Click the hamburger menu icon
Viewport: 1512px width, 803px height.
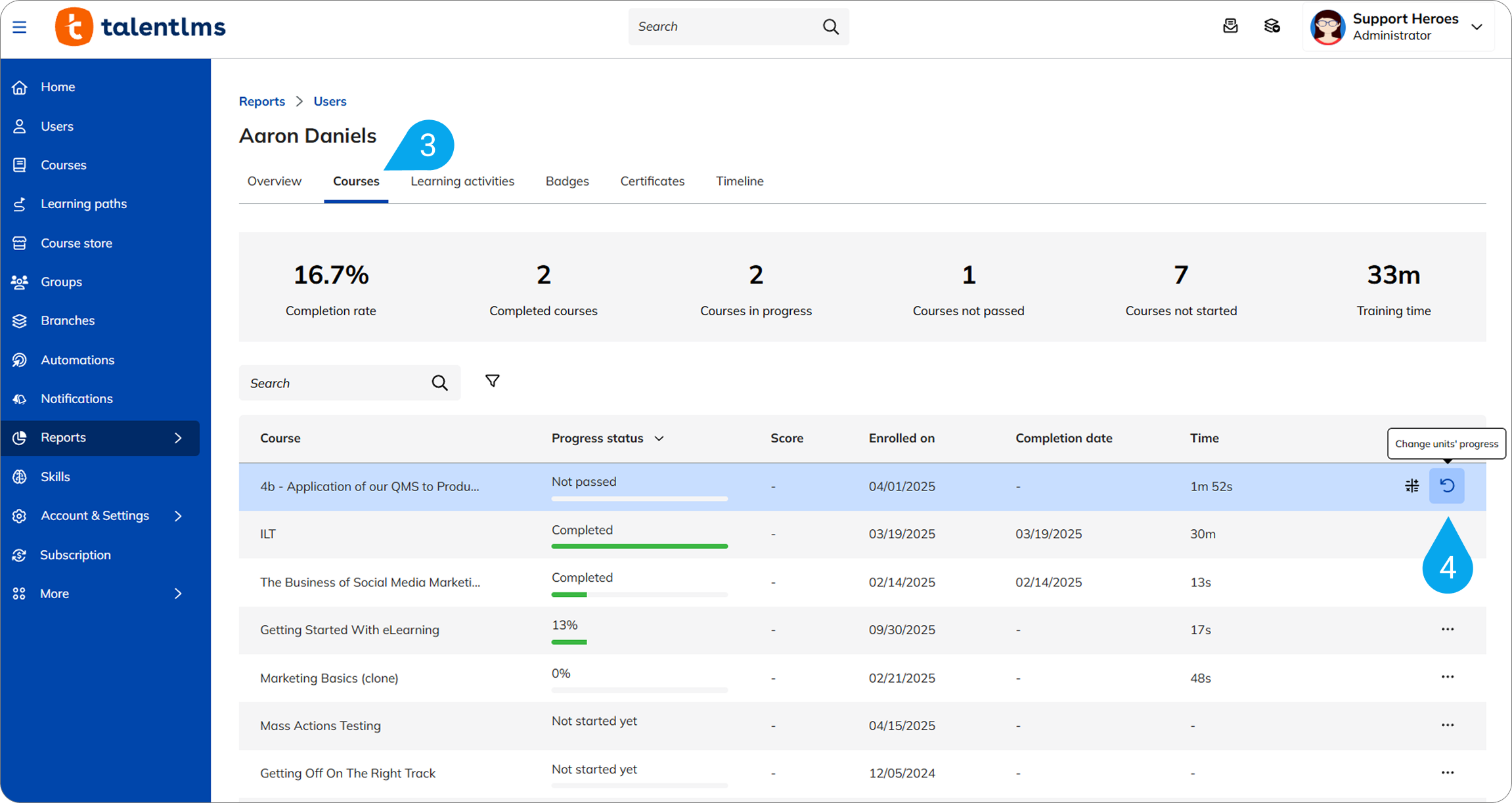click(20, 27)
